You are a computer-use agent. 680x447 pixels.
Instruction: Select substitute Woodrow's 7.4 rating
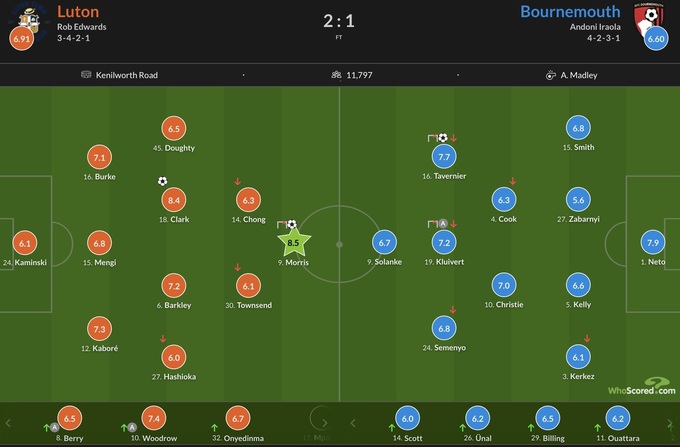pyautogui.click(x=153, y=419)
